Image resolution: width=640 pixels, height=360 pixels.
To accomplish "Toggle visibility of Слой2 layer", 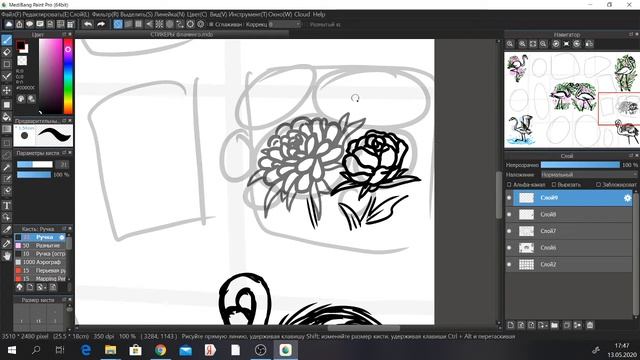I will pos(509,264).
